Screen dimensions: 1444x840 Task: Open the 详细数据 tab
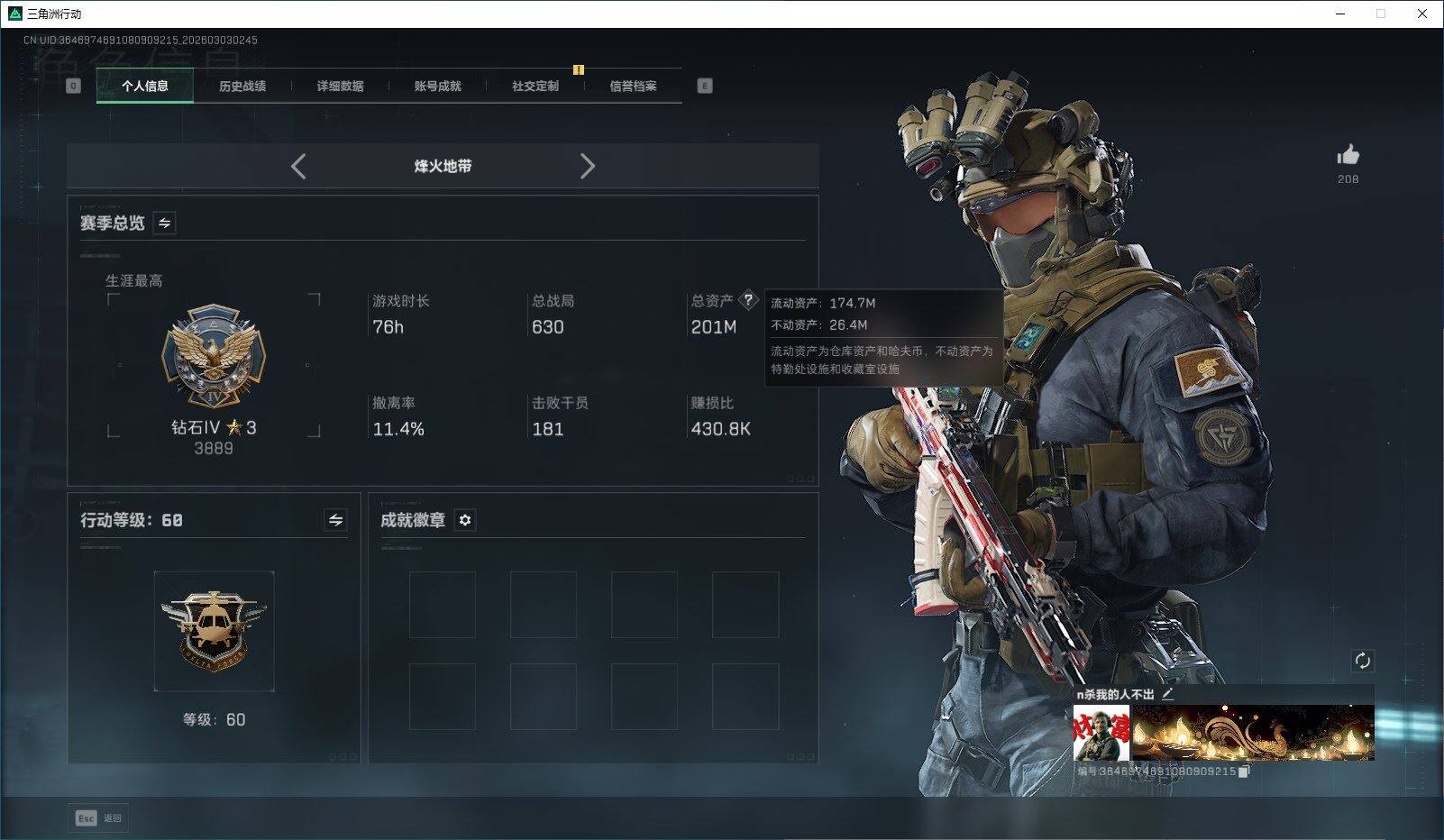click(x=340, y=87)
